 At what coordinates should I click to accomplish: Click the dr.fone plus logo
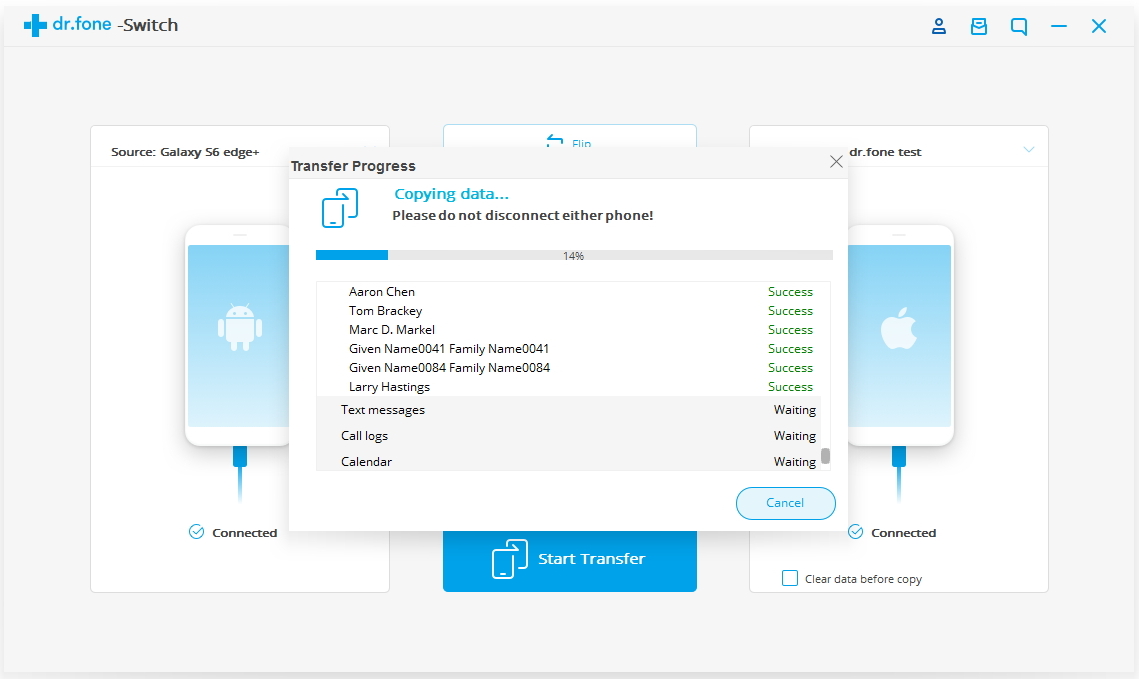point(36,26)
